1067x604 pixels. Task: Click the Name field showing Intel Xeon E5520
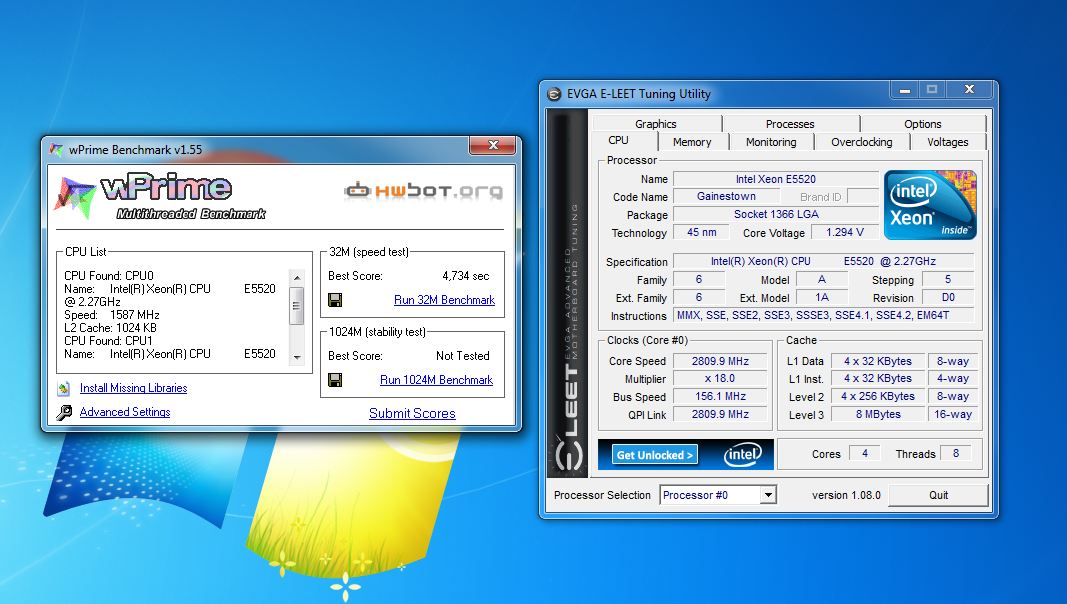[776, 179]
